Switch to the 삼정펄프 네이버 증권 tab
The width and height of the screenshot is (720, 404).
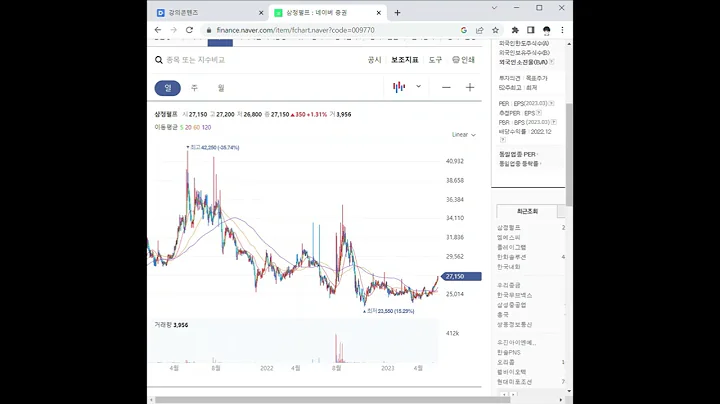[x=327, y=13]
